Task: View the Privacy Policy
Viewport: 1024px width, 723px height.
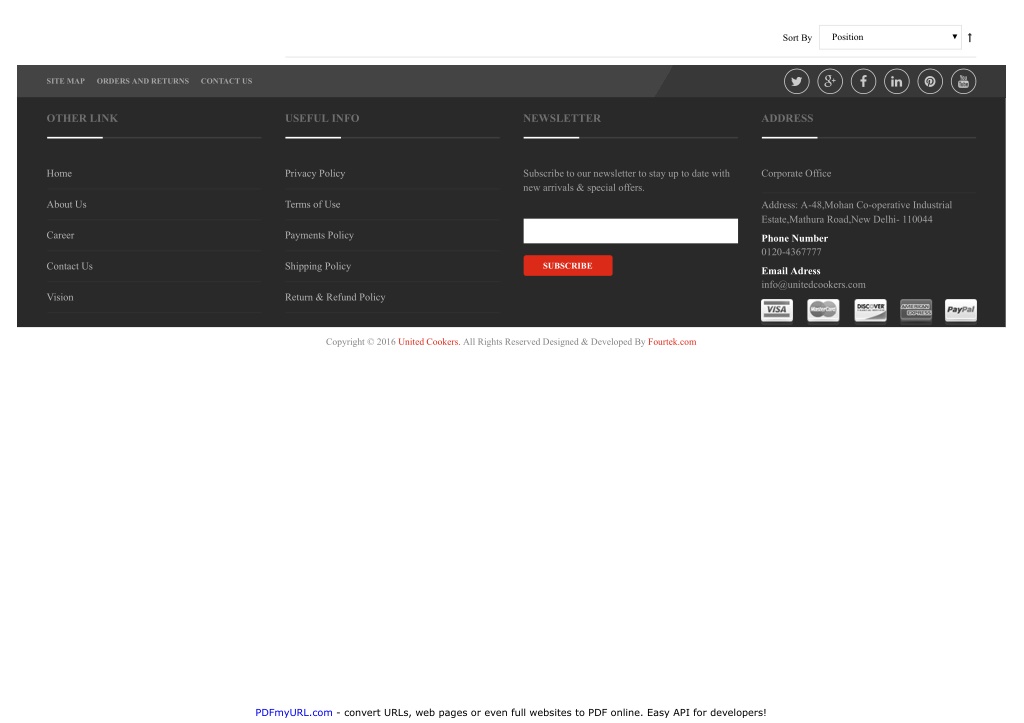Action: click(x=315, y=173)
